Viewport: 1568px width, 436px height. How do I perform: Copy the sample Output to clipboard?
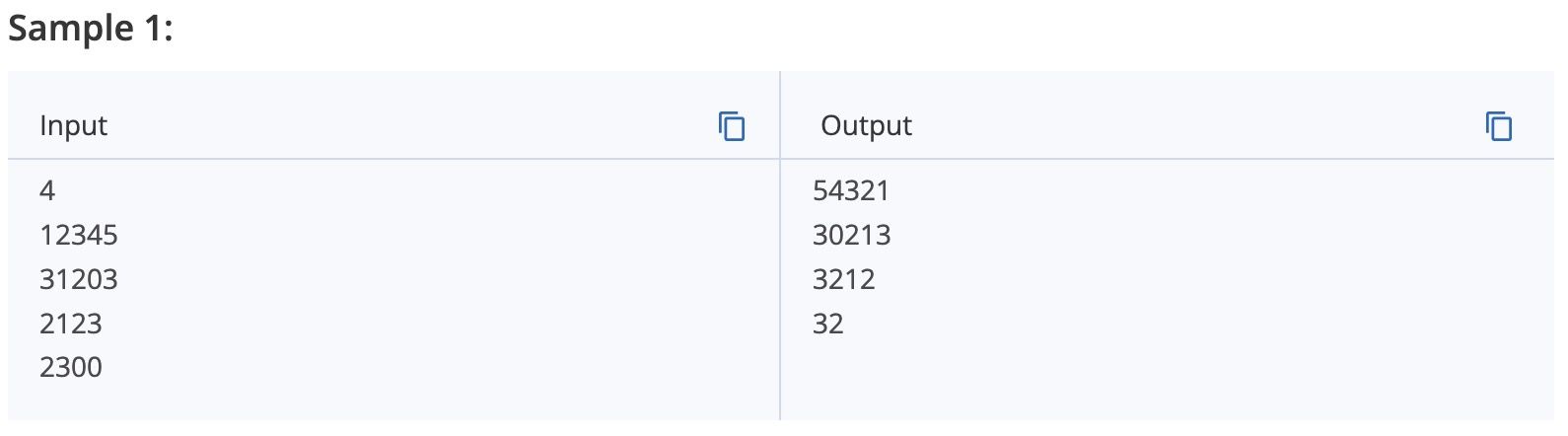coord(1499,126)
